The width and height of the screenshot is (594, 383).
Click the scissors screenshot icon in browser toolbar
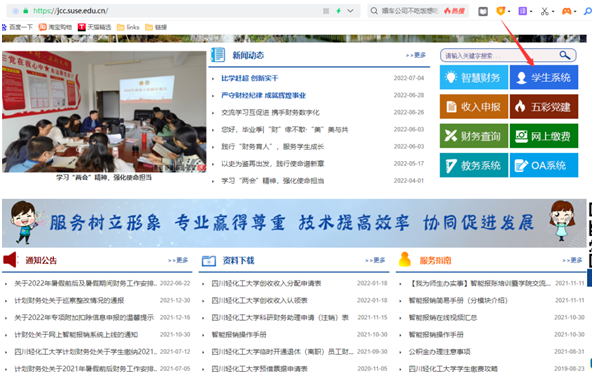click(x=544, y=11)
